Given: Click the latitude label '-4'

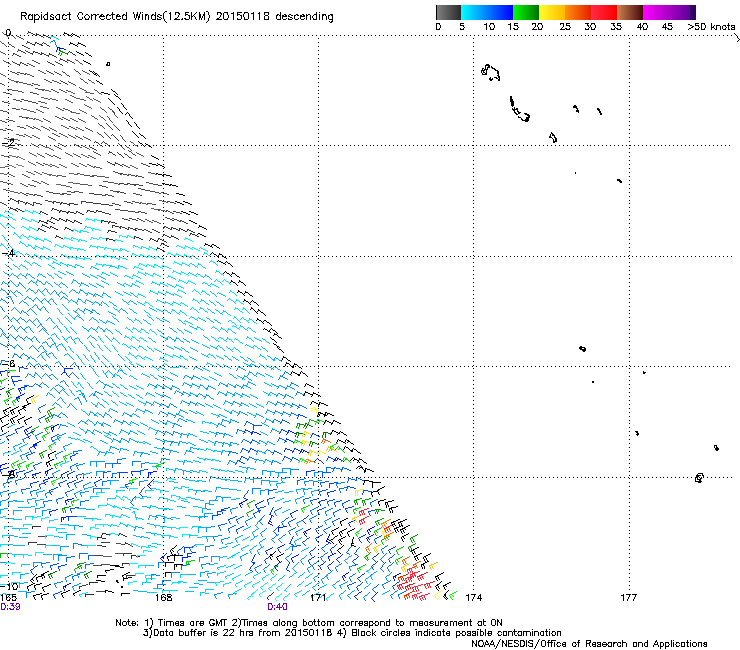Looking at the screenshot, I should (x=9, y=253).
